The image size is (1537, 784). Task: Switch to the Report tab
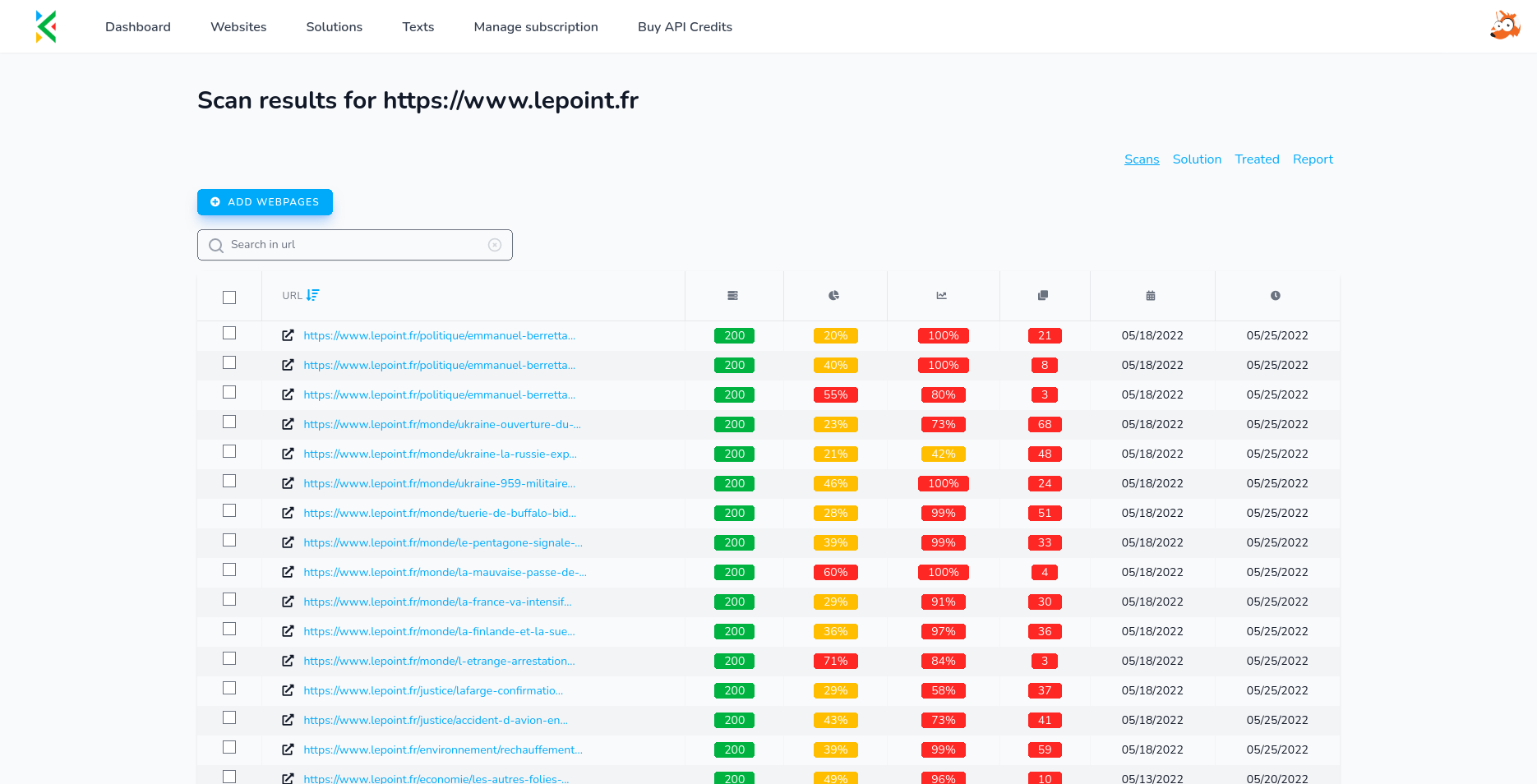pos(1313,159)
